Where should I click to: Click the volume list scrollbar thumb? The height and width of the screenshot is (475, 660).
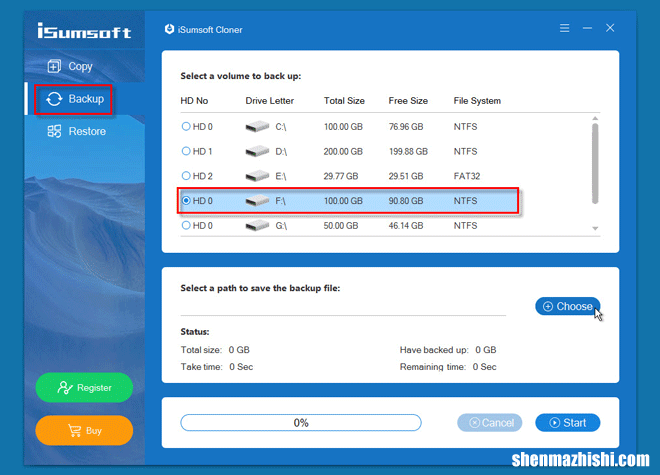(x=595, y=163)
